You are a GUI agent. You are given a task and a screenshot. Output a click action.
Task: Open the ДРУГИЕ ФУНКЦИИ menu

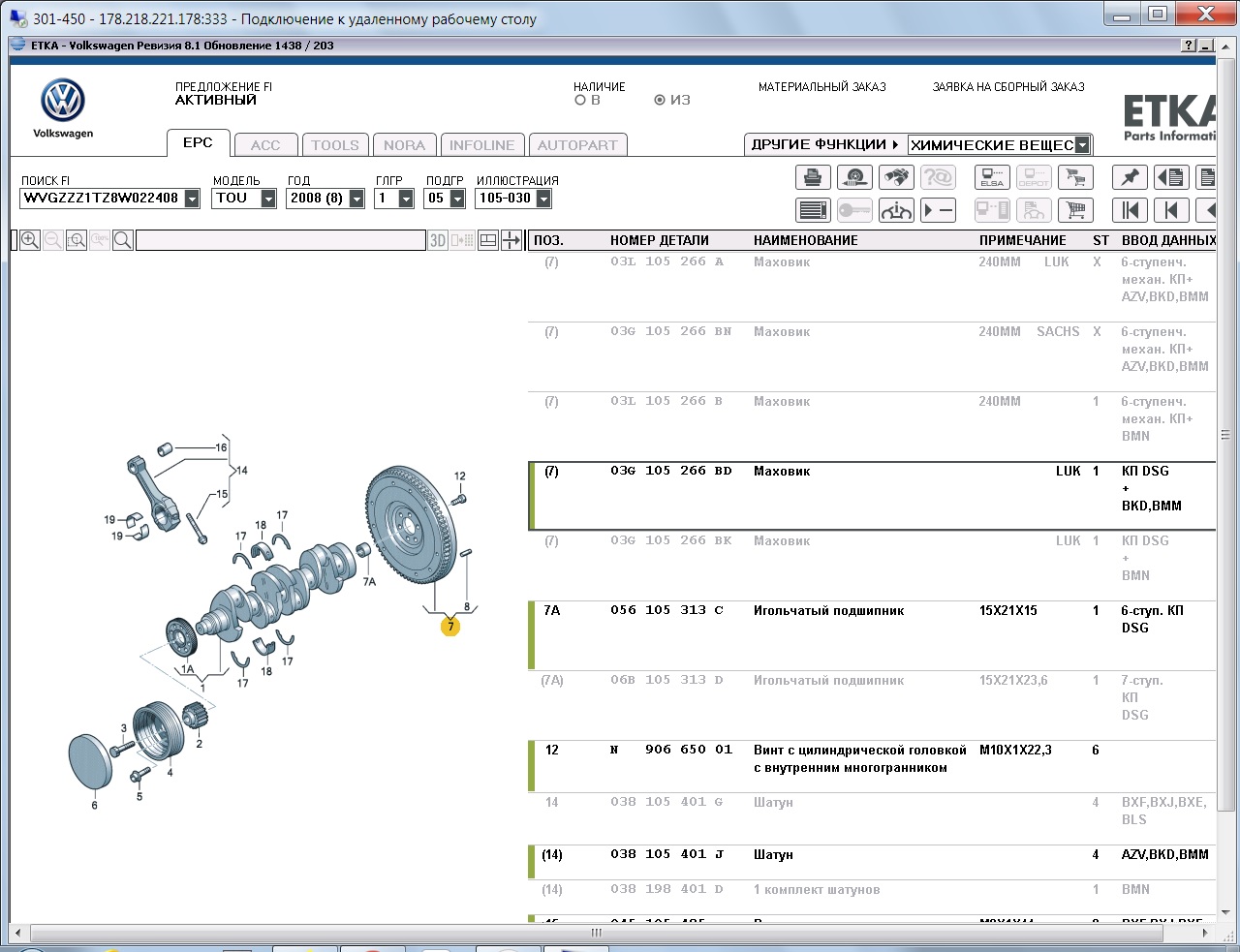(825, 144)
